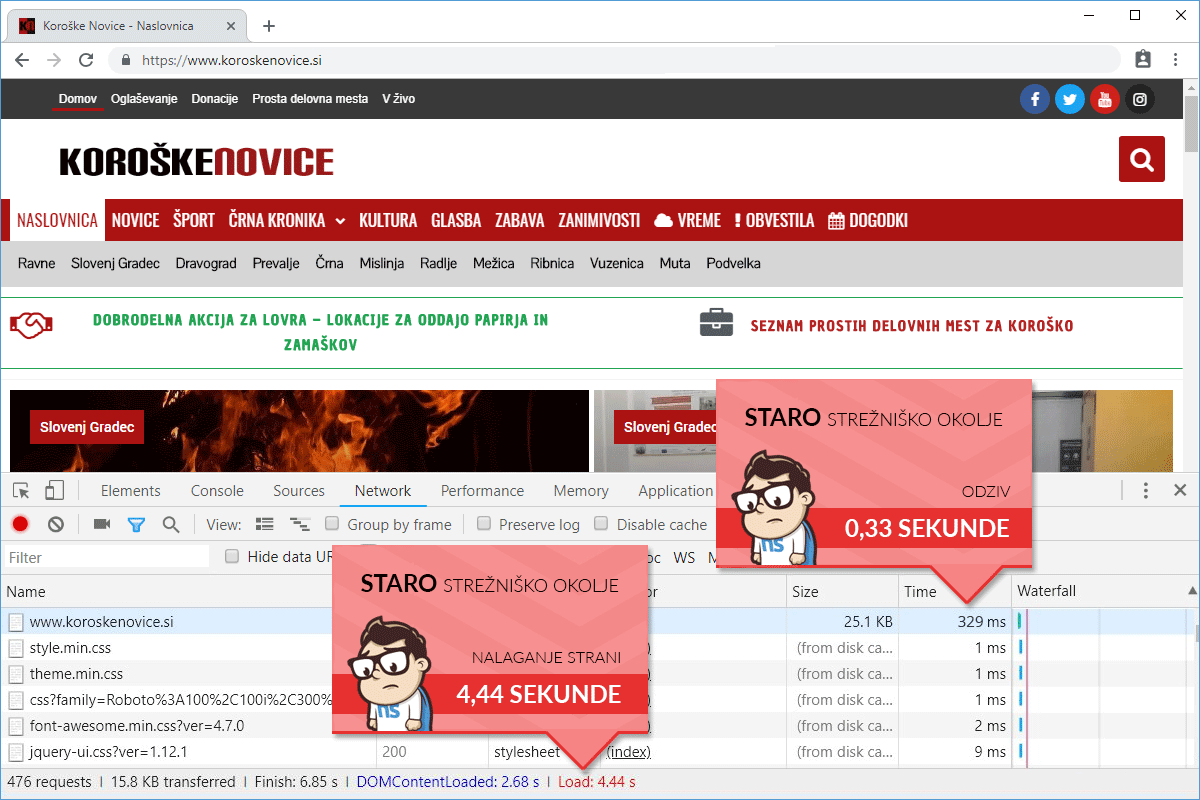Screen dimensions: 1200x800
Task: Activate inspect element picker icon
Action: coord(21,490)
